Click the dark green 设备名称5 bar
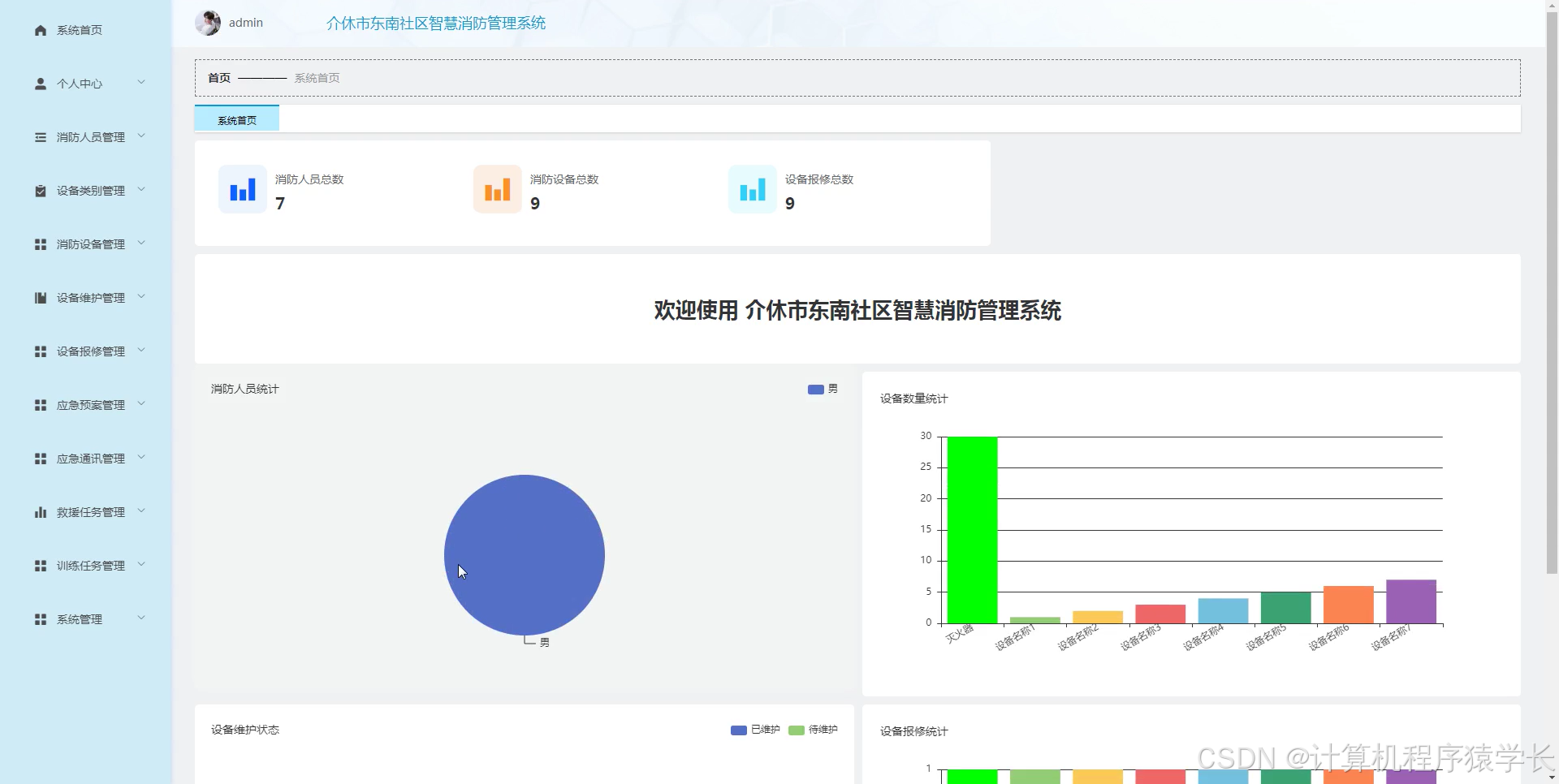The height and width of the screenshot is (784, 1559). (x=1286, y=608)
